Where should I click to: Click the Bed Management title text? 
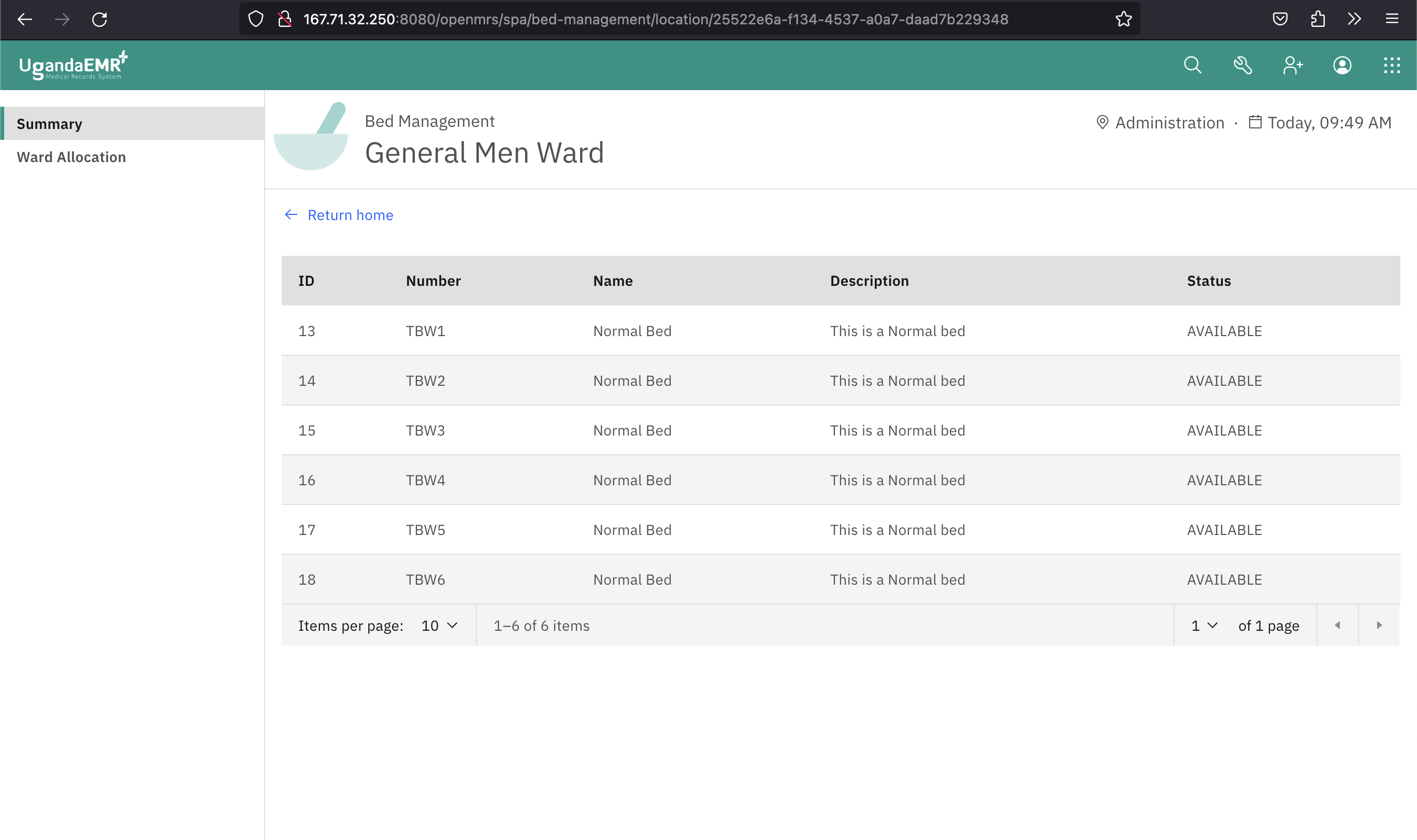[429, 121]
